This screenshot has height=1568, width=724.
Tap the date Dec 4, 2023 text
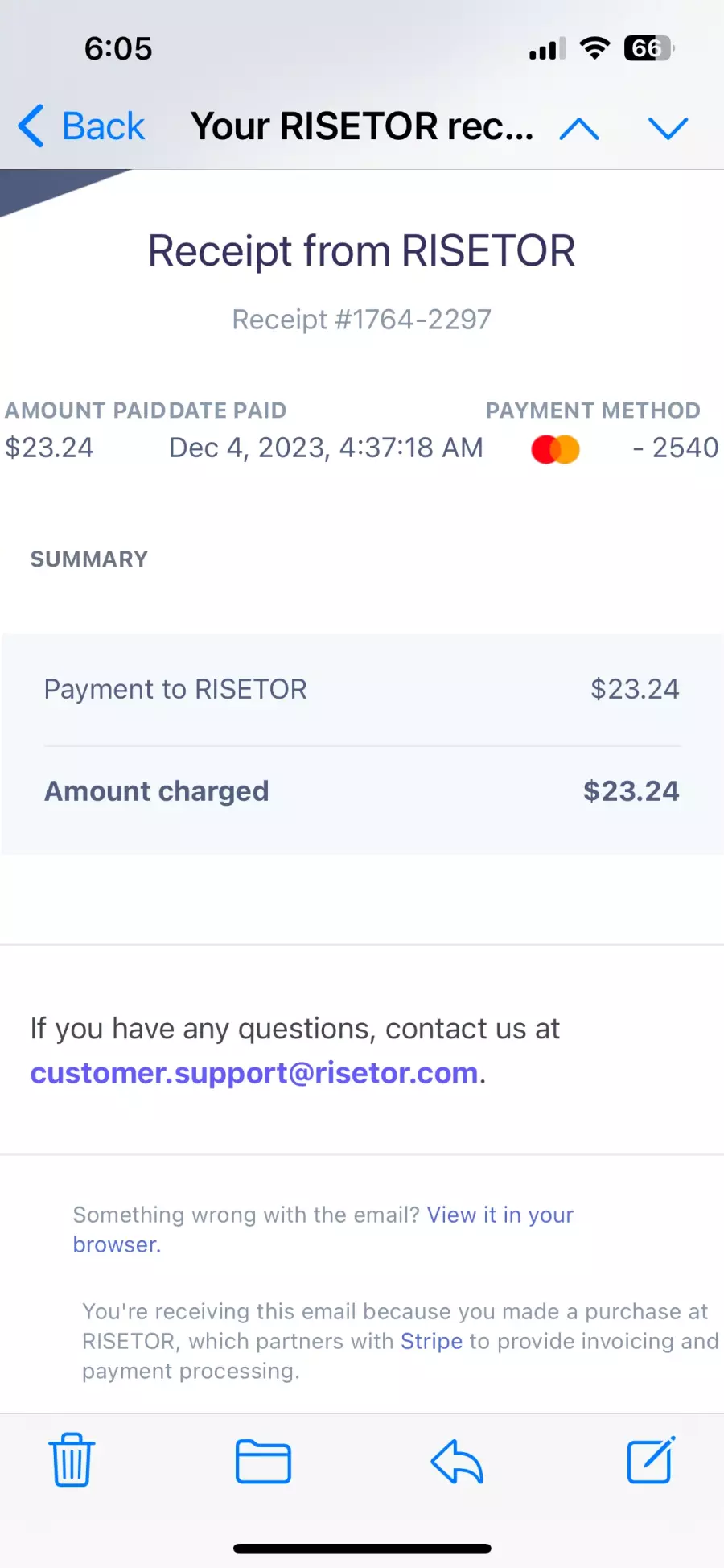[249, 448]
